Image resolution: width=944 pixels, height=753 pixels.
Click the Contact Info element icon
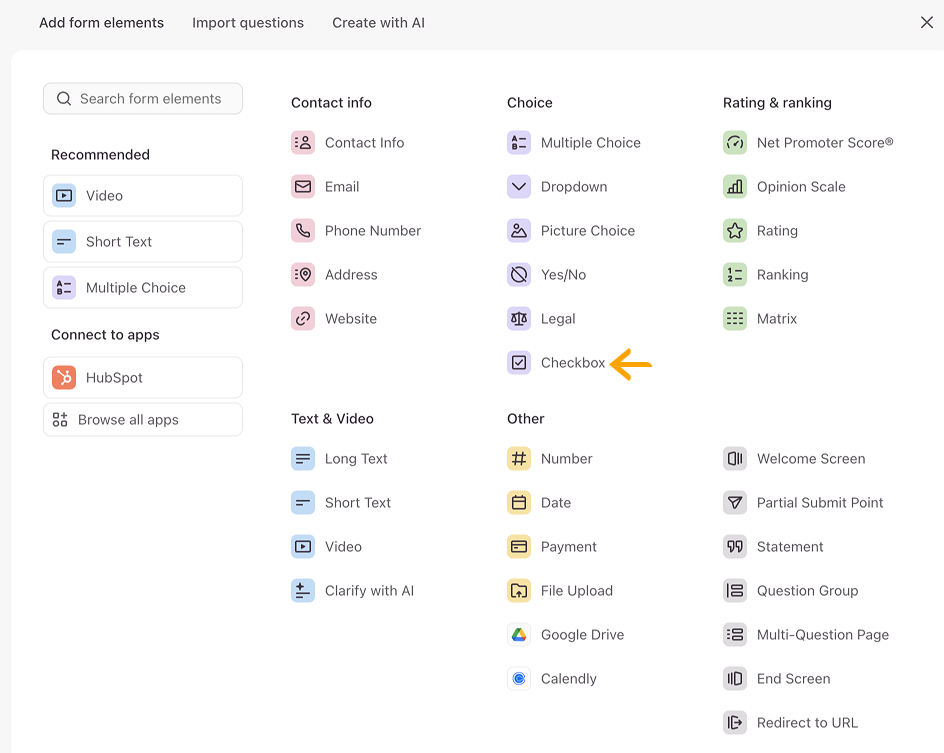click(x=303, y=143)
